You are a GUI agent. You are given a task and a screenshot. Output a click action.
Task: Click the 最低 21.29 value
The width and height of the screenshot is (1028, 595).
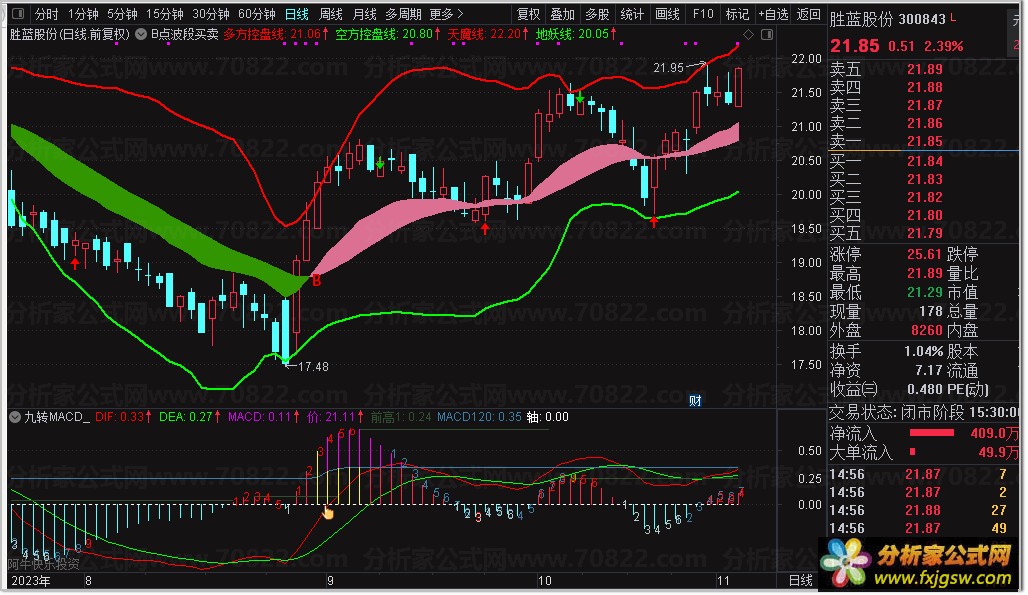pyautogui.click(x=924, y=292)
